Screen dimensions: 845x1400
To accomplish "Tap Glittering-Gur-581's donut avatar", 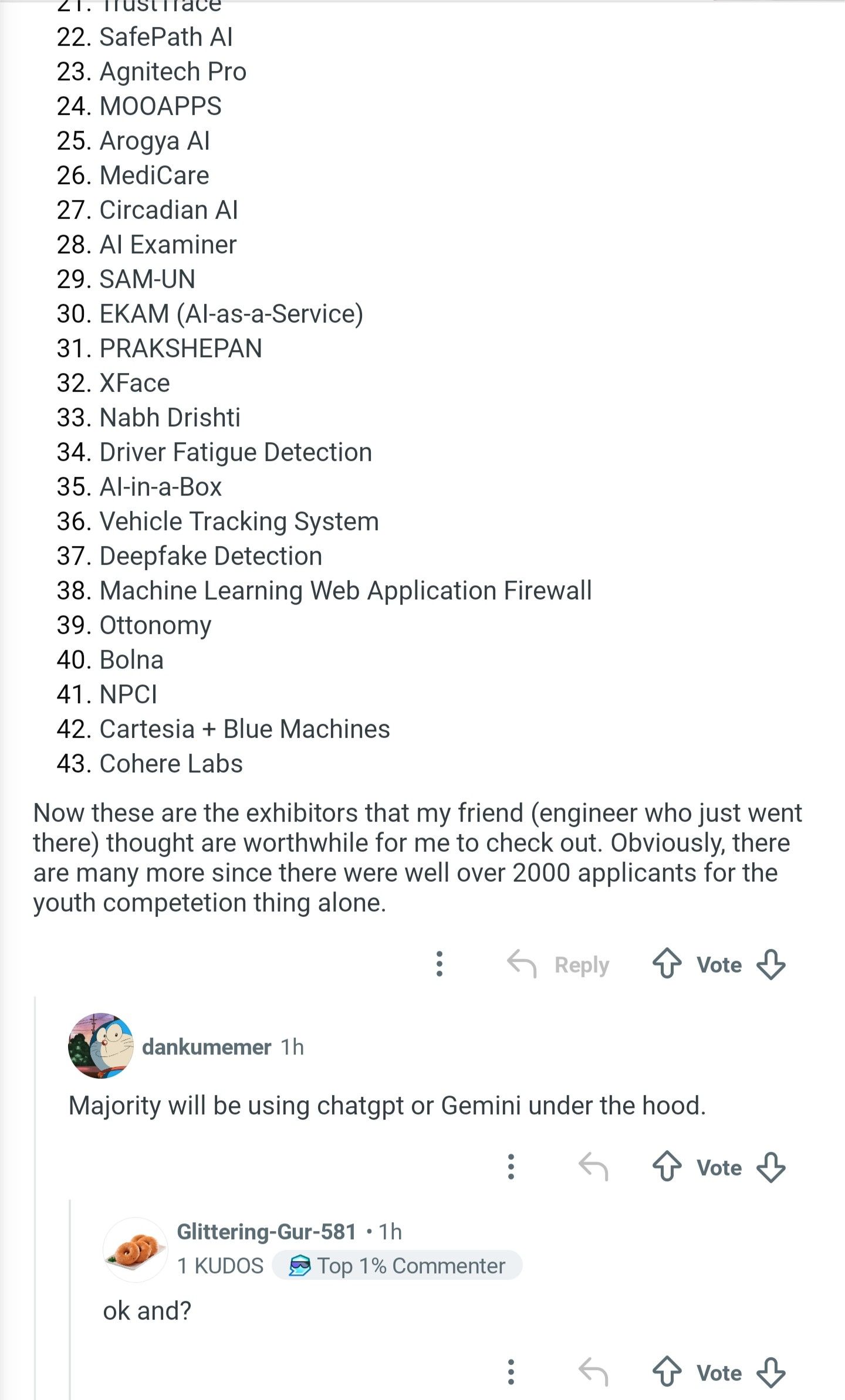I will [x=136, y=1249].
